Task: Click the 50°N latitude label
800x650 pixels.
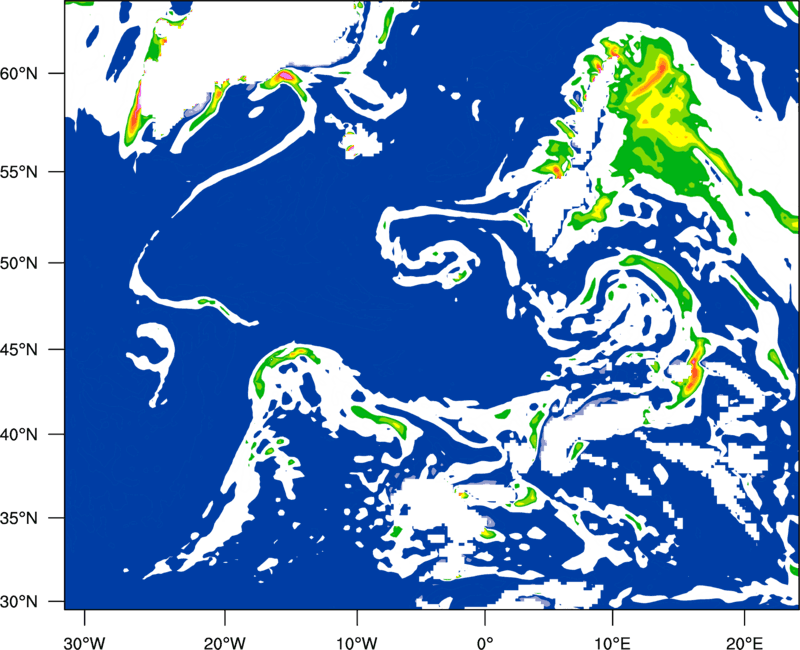Action: pyautogui.click(x=19, y=263)
